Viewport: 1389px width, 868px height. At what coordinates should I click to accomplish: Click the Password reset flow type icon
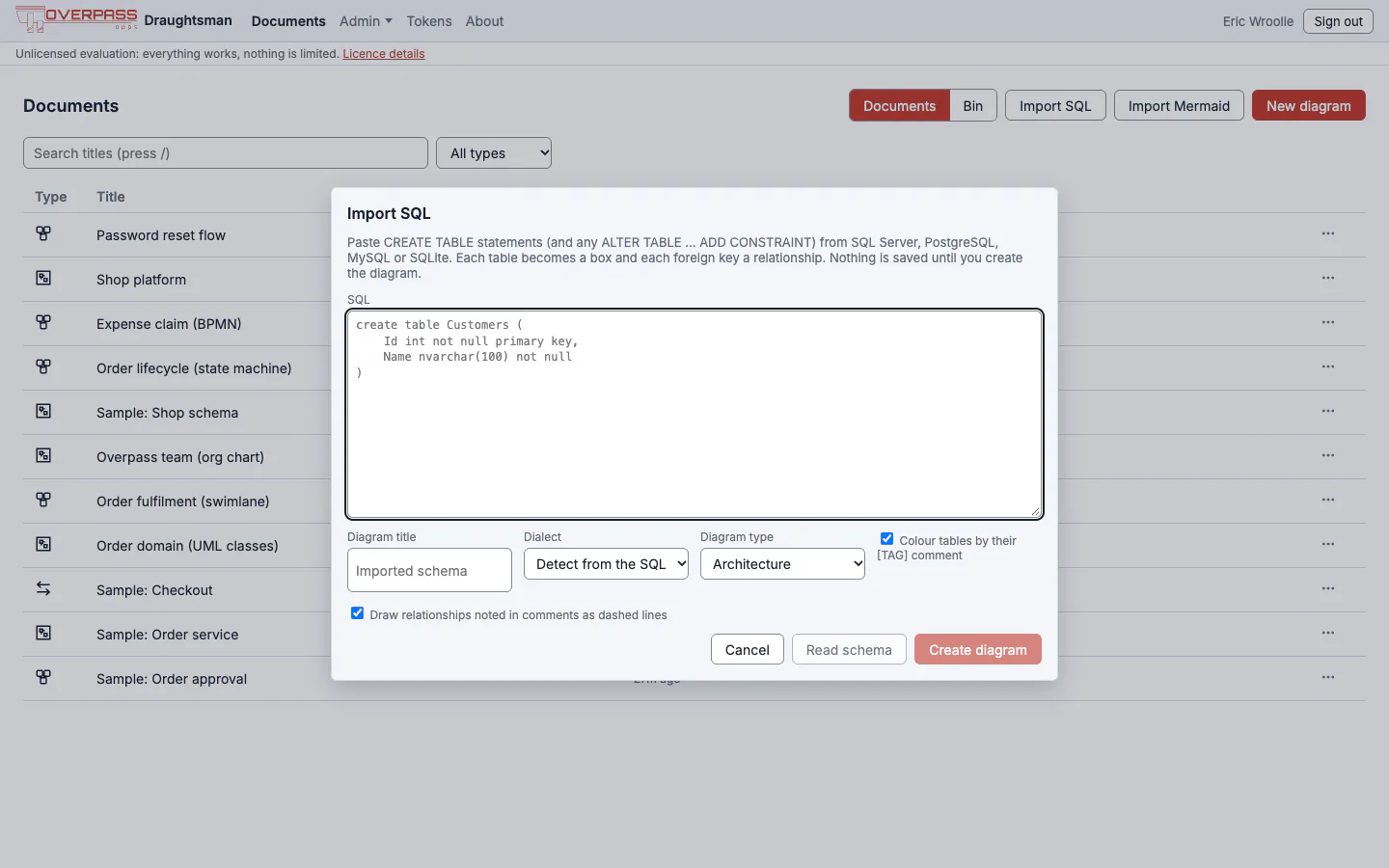click(43, 233)
